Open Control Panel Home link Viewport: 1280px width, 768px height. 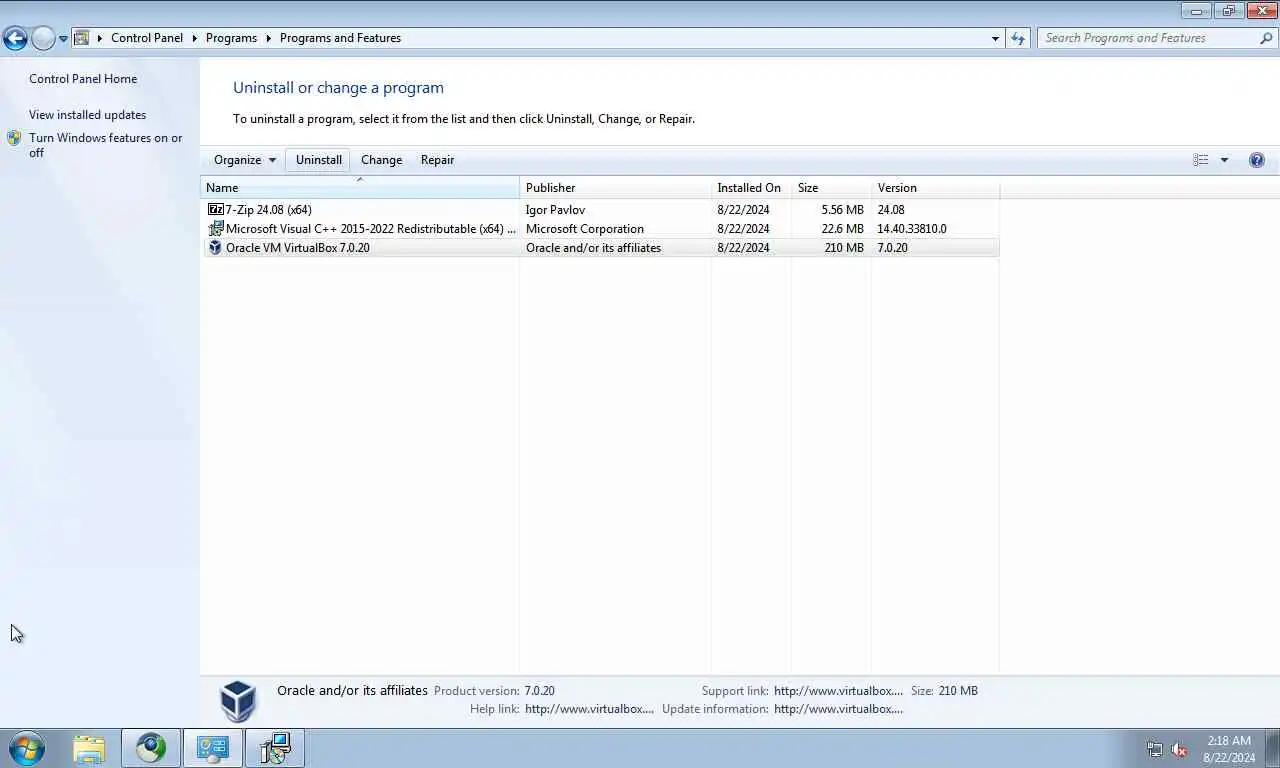(x=83, y=79)
